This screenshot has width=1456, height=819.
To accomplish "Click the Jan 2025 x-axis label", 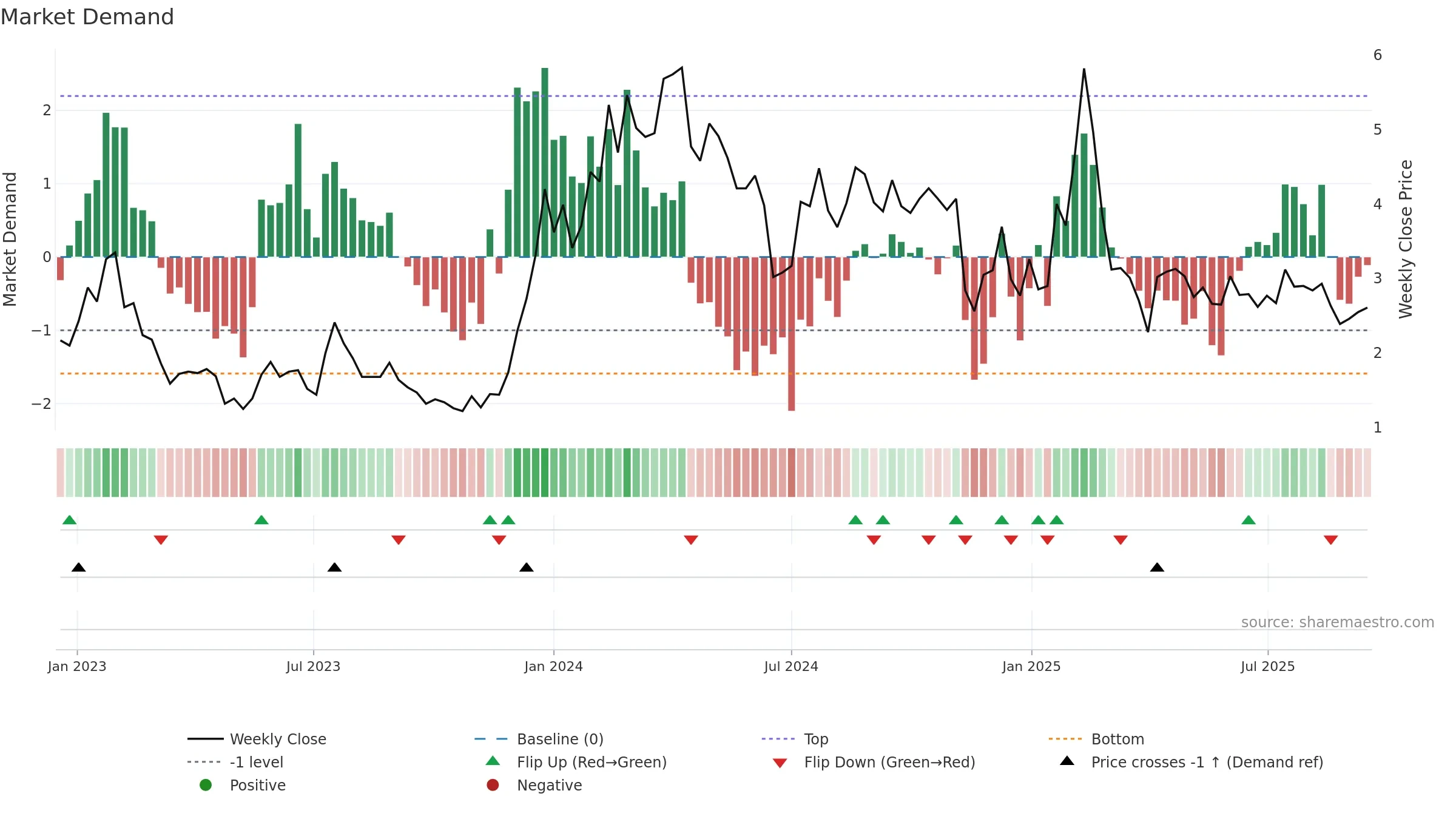I will [x=1032, y=667].
